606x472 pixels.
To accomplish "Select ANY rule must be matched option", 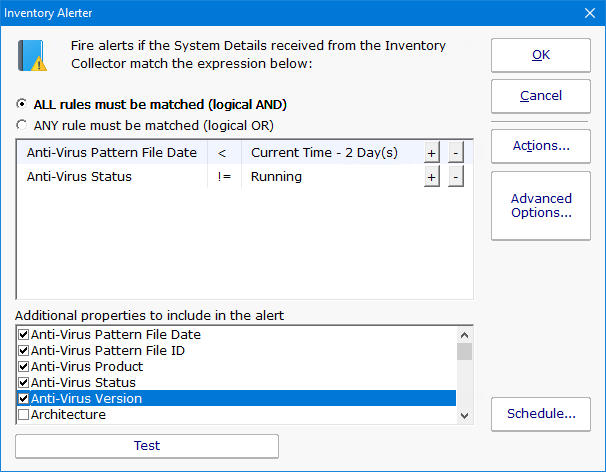I will coord(22,125).
